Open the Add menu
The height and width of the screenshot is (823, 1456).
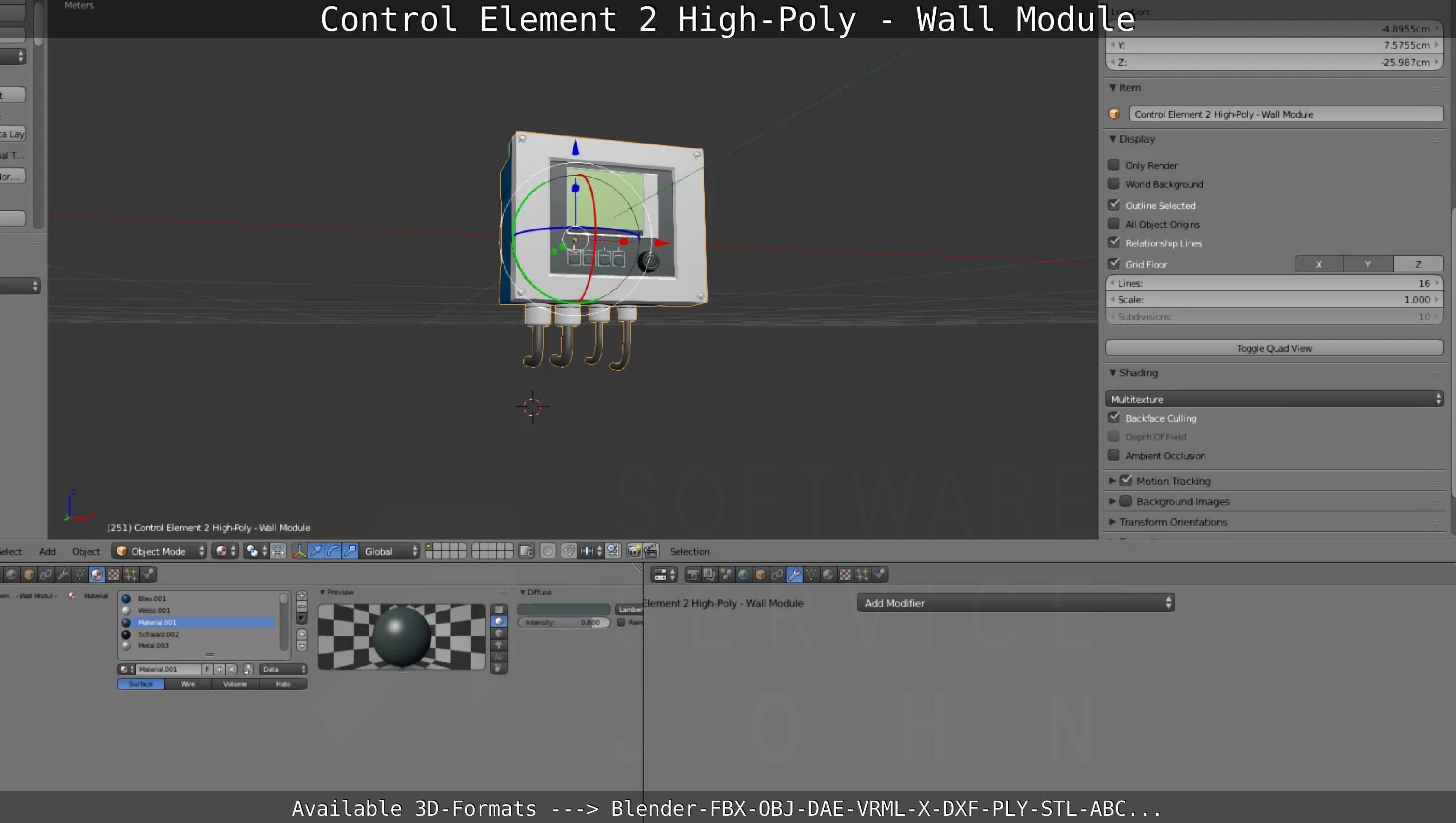click(47, 551)
